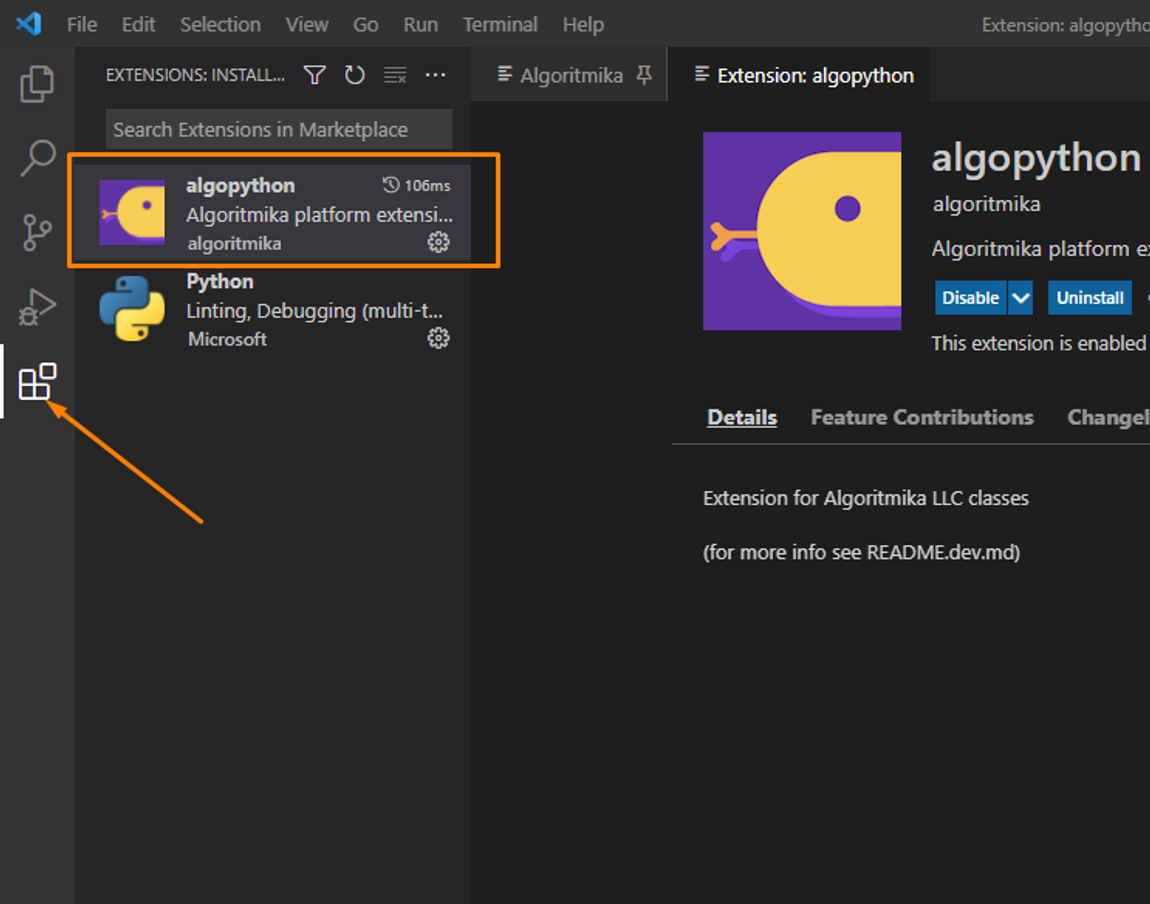Open Run and Debug view
This screenshot has width=1150, height=904.
pos(37,307)
